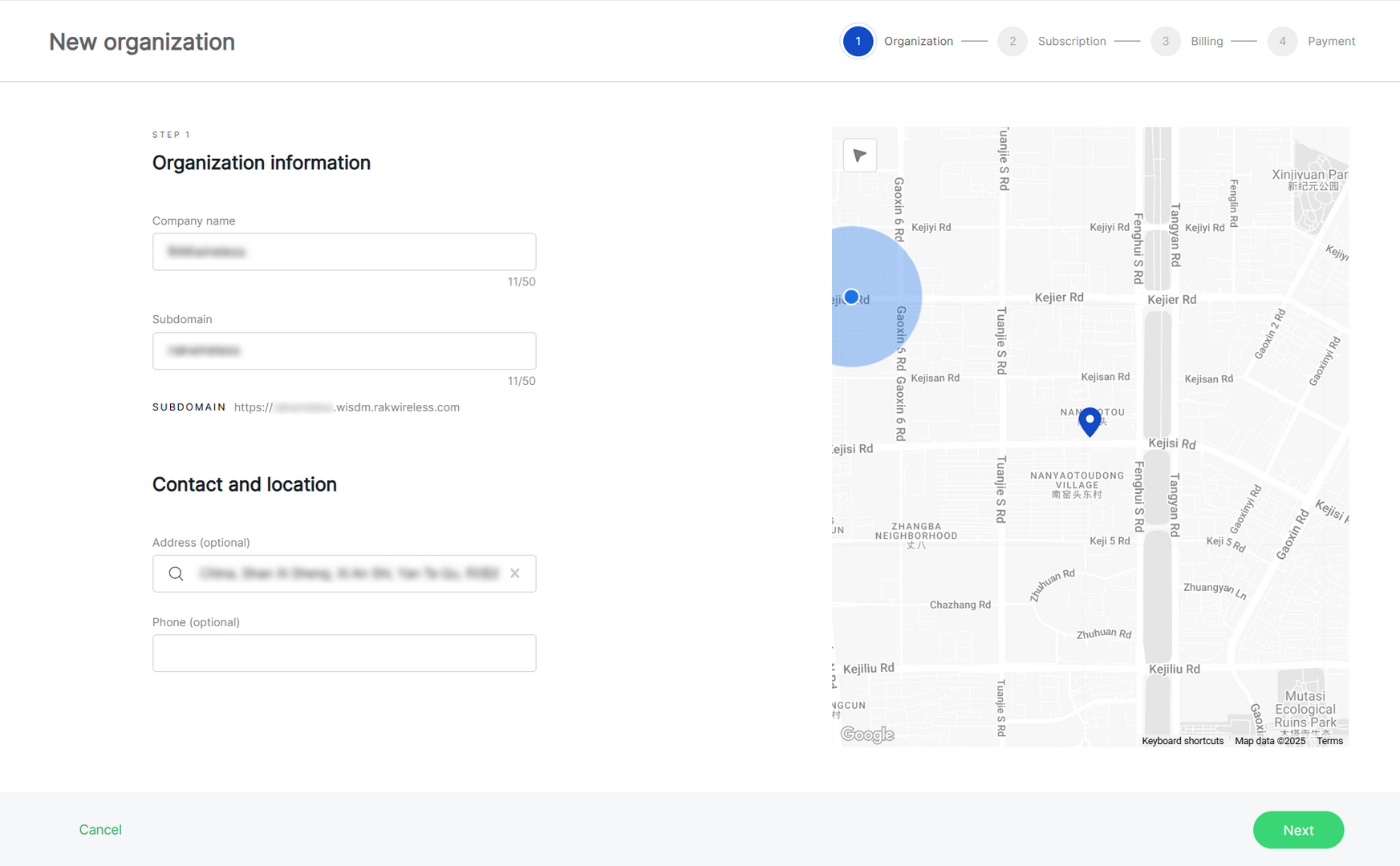
Task: Click the Address search text field
Action: click(x=349, y=573)
